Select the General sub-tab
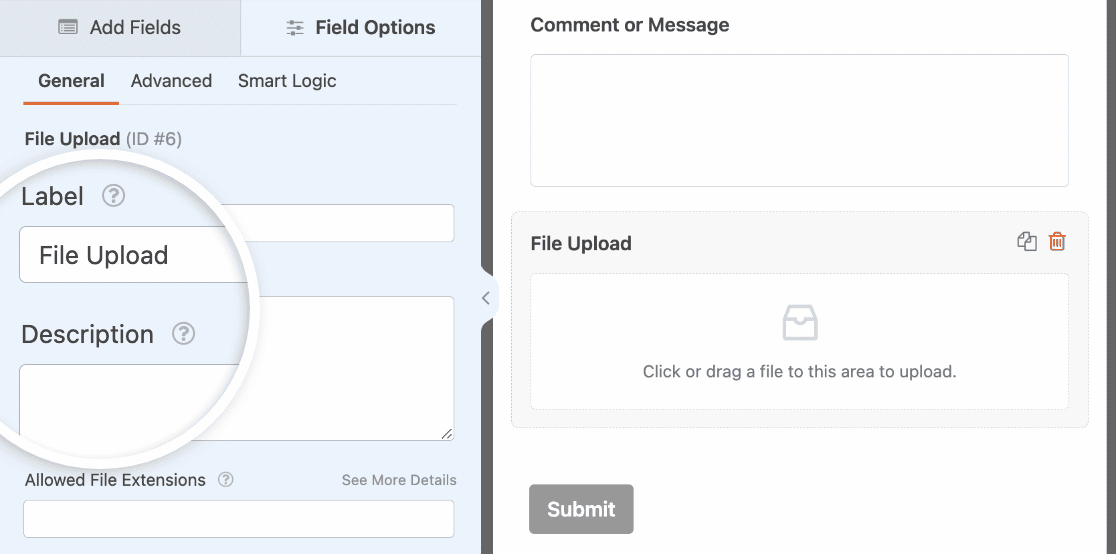Screen dimensions: 1116x554 coord(71,81)
